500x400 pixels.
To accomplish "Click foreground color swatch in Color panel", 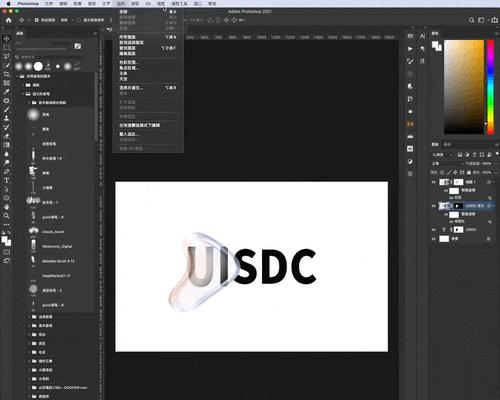I will coord(435,44).
